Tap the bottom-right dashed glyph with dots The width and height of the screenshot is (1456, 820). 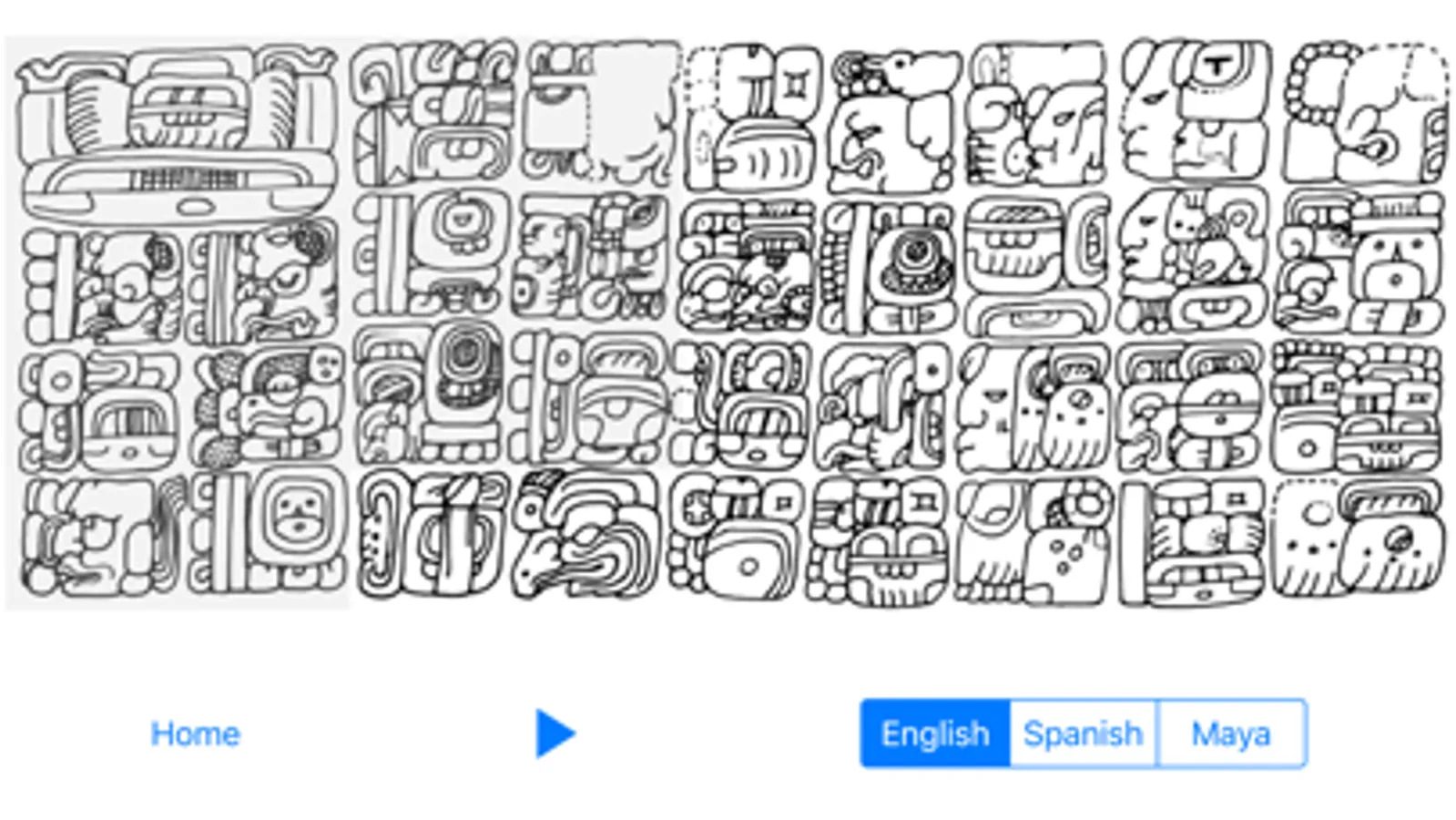1359,539
